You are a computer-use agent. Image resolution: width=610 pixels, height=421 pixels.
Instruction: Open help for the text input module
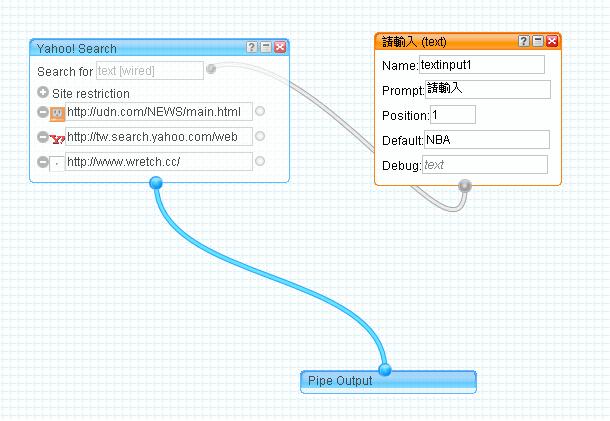[524, 41]
